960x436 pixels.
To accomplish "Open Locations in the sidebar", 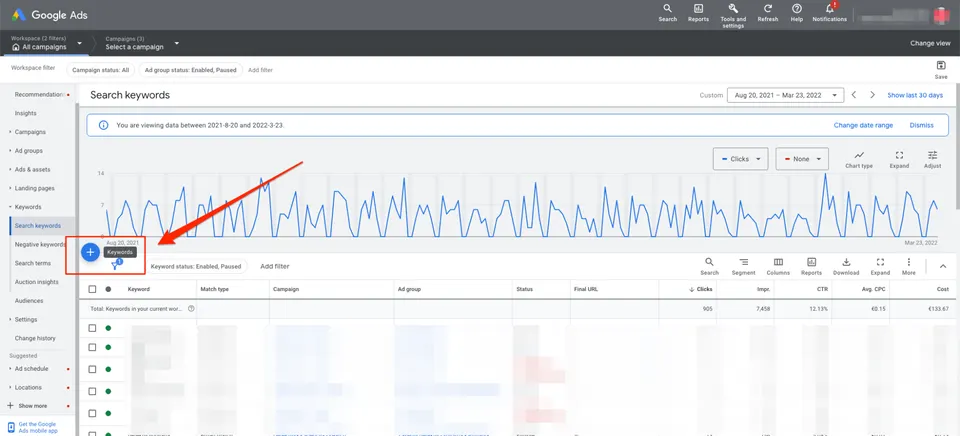I will point(28,387).
